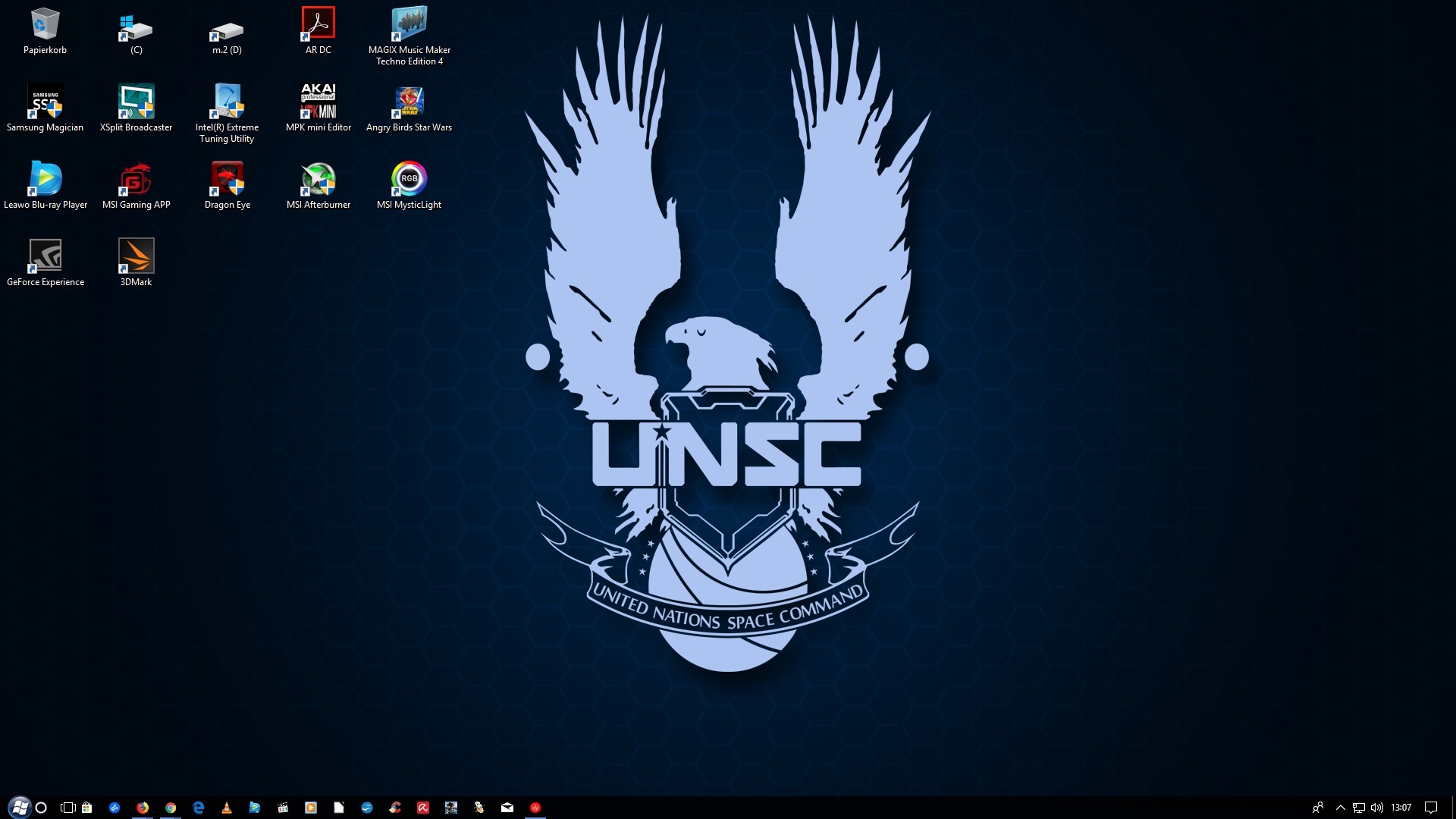Open Firefox from the taskbar
The image size is (1456, 819).
pos(143,808)
